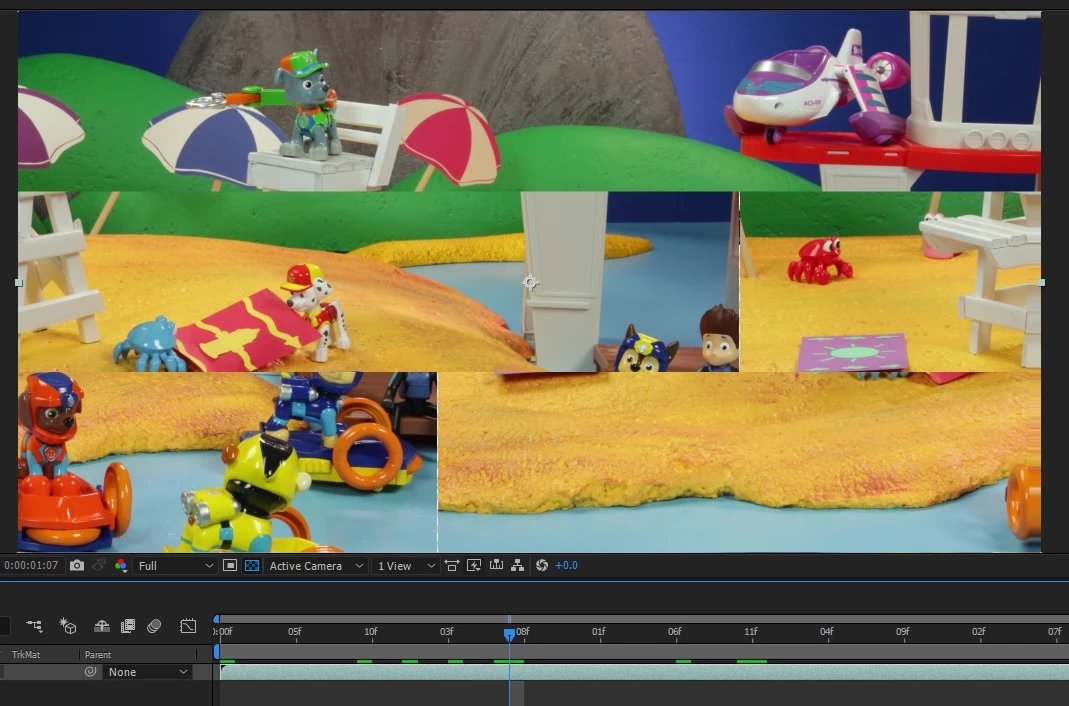Toggle the Fast Previews lightning icon
The image size is (1069, 706).
pyautogui.click(x=474, y=566)
